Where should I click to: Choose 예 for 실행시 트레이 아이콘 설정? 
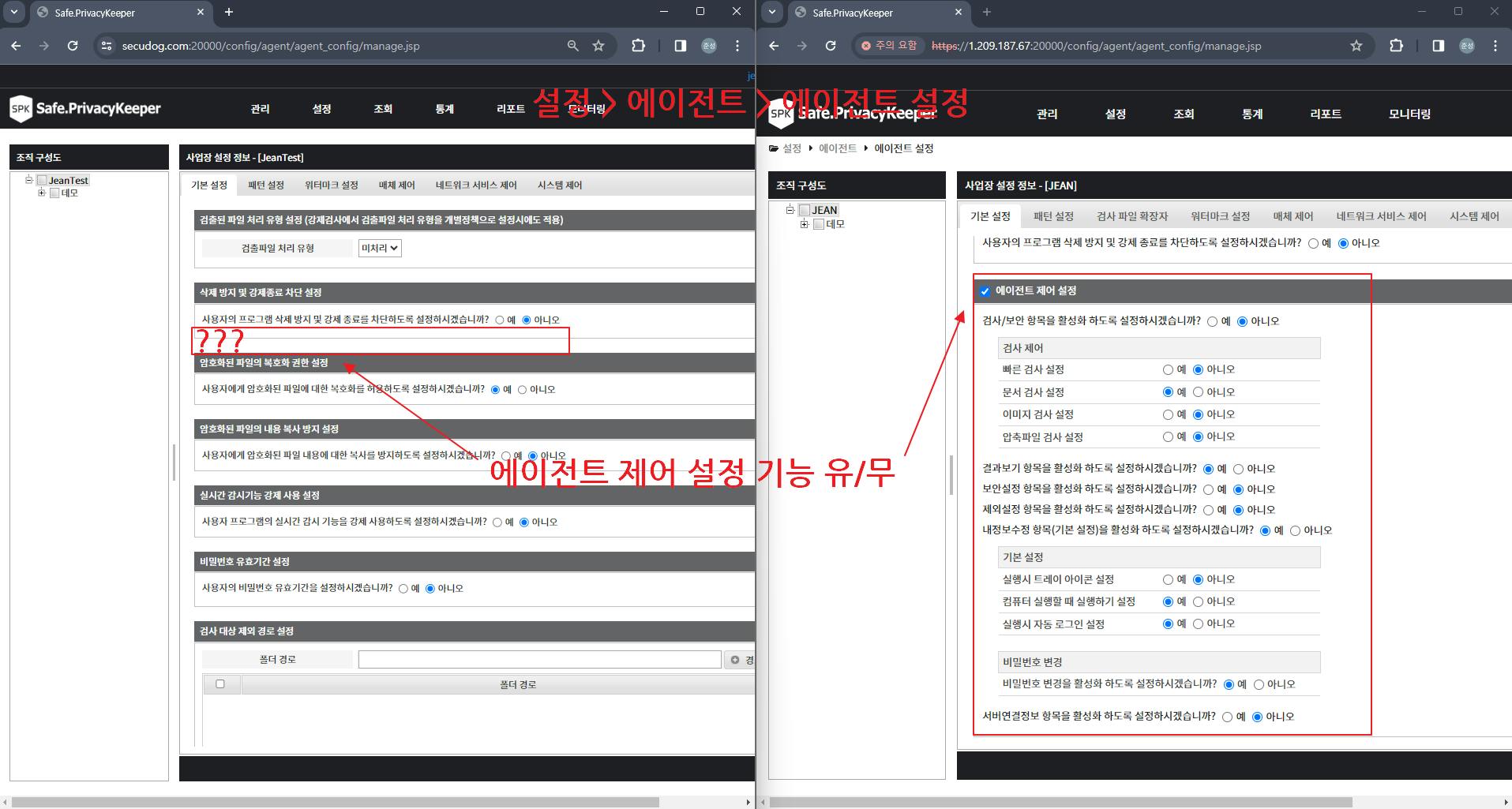(x=1168, y=579)
